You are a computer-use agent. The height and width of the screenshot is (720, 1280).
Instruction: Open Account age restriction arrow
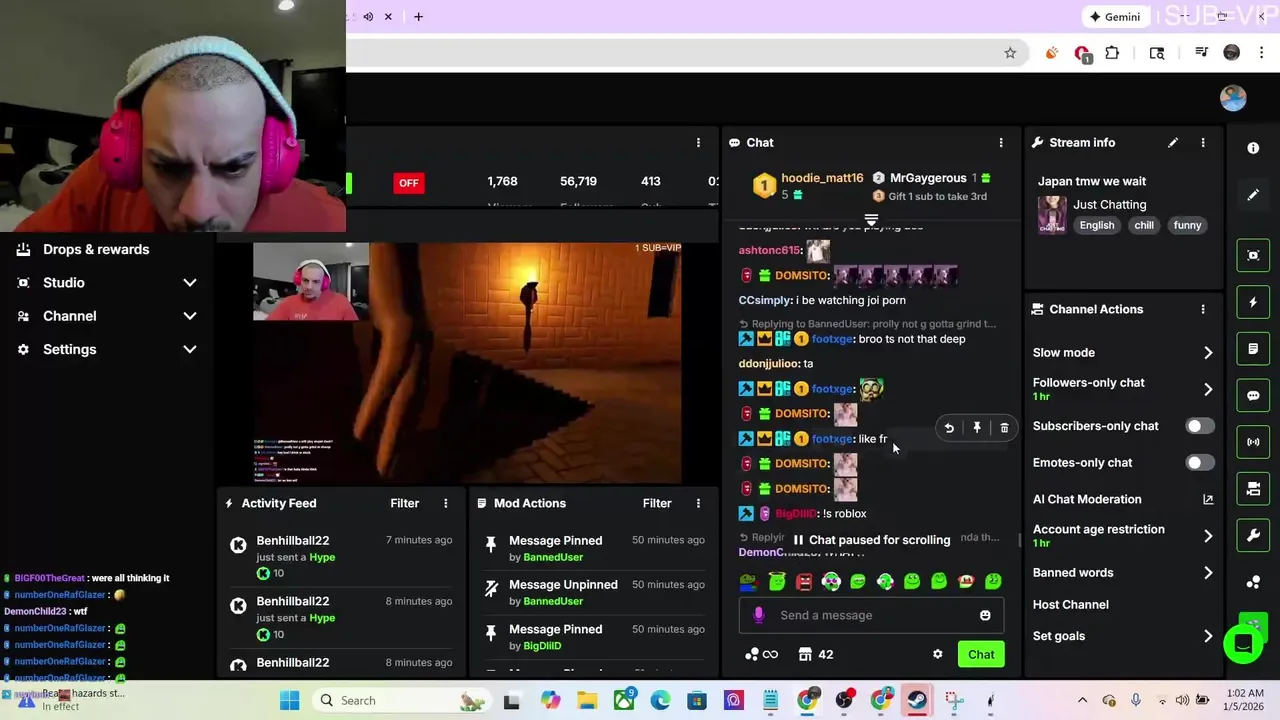(x=1208, y=536)
